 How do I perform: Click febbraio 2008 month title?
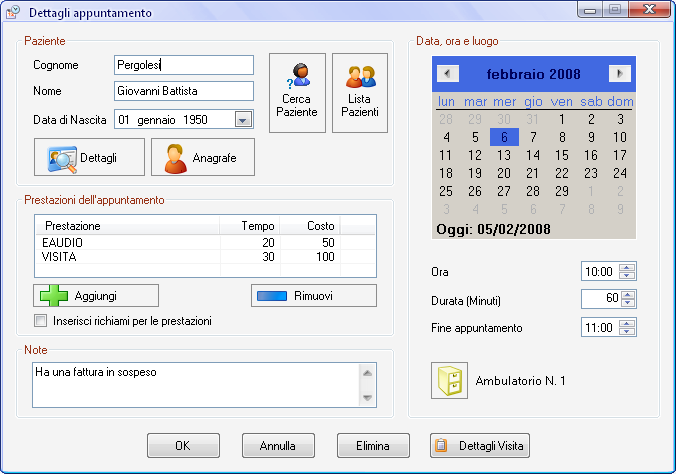point(534,74)
